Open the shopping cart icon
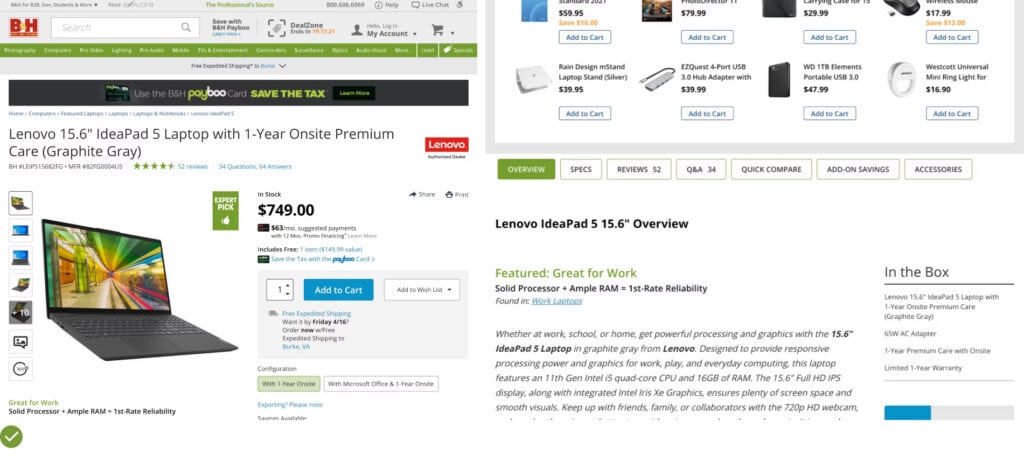Image resolution: width=1024 pixels, height=462 pixels. [x=438, y=30]
